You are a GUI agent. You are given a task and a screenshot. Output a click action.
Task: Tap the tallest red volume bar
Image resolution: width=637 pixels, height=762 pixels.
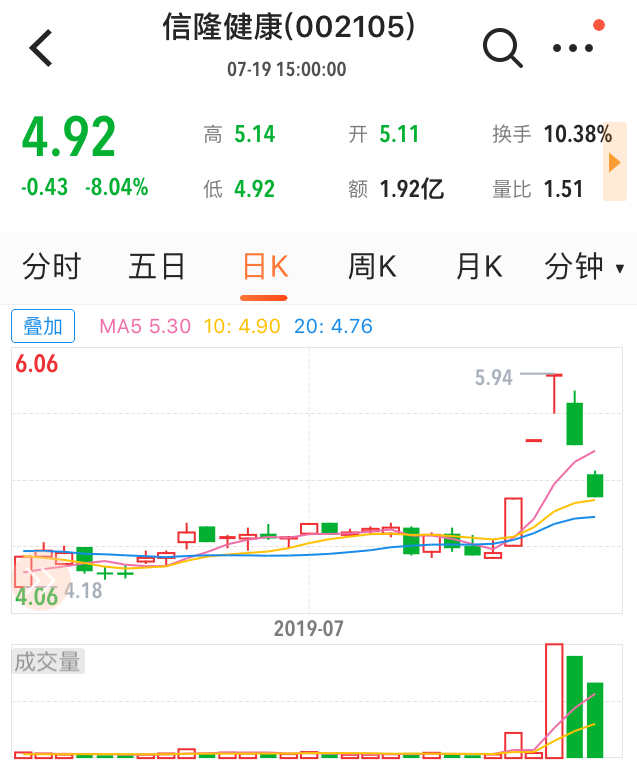[x=554, y=700]
